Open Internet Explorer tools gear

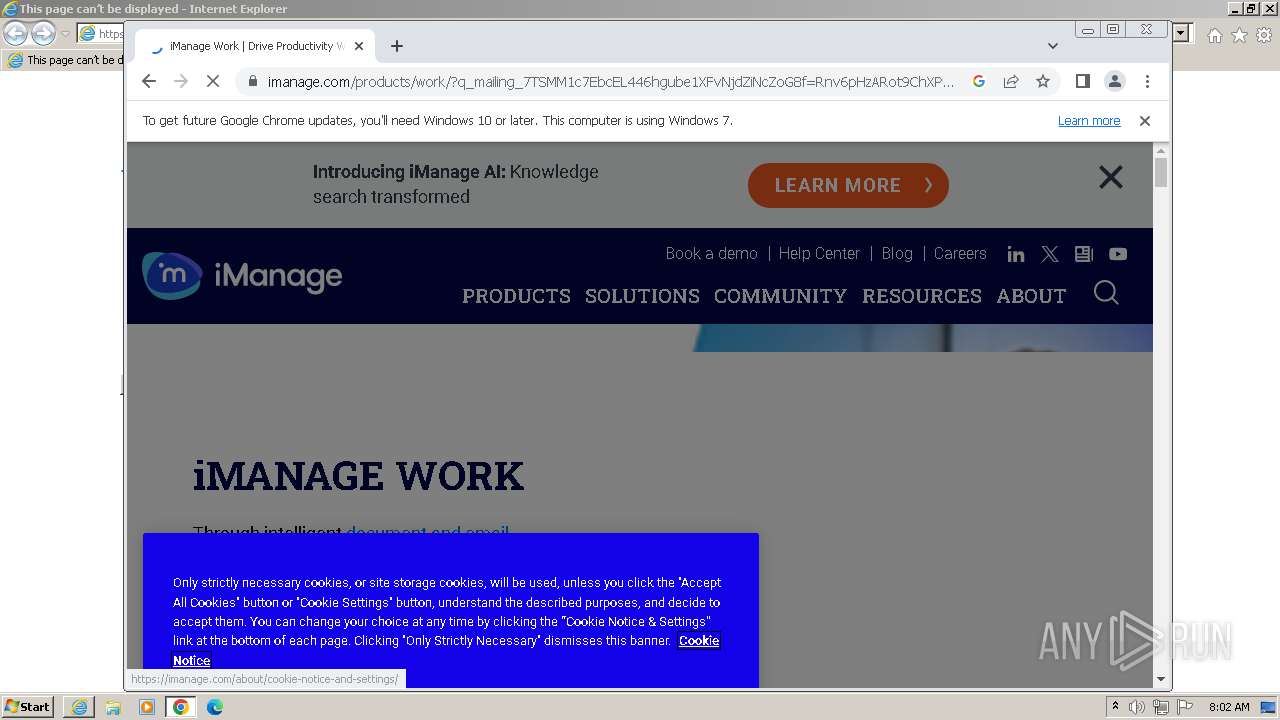tap(1264, 35)
